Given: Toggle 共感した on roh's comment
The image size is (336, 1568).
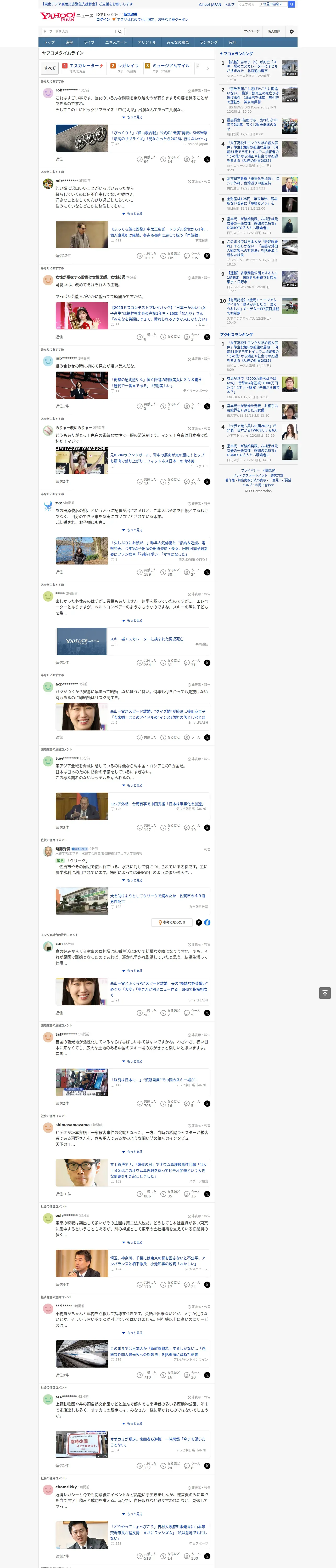Looking at the screenshot, I should 146,159.
